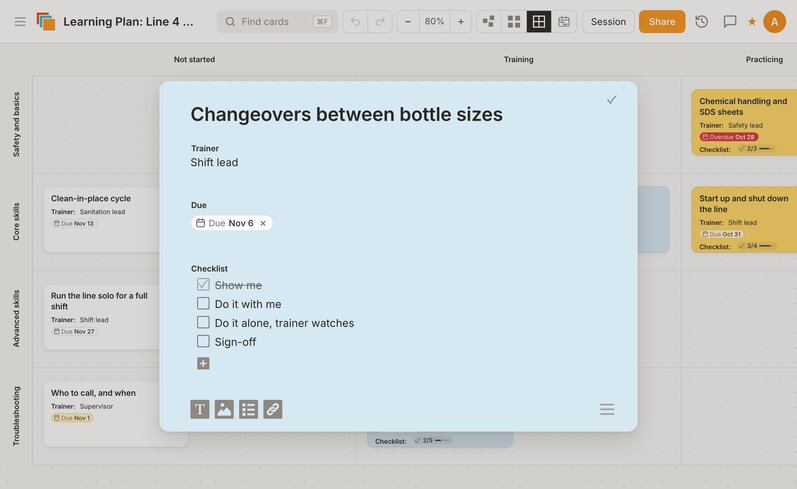Screen dimensions: 797x489
Task: Select the Advanced skills row label
Action: [x=16, y=319]
